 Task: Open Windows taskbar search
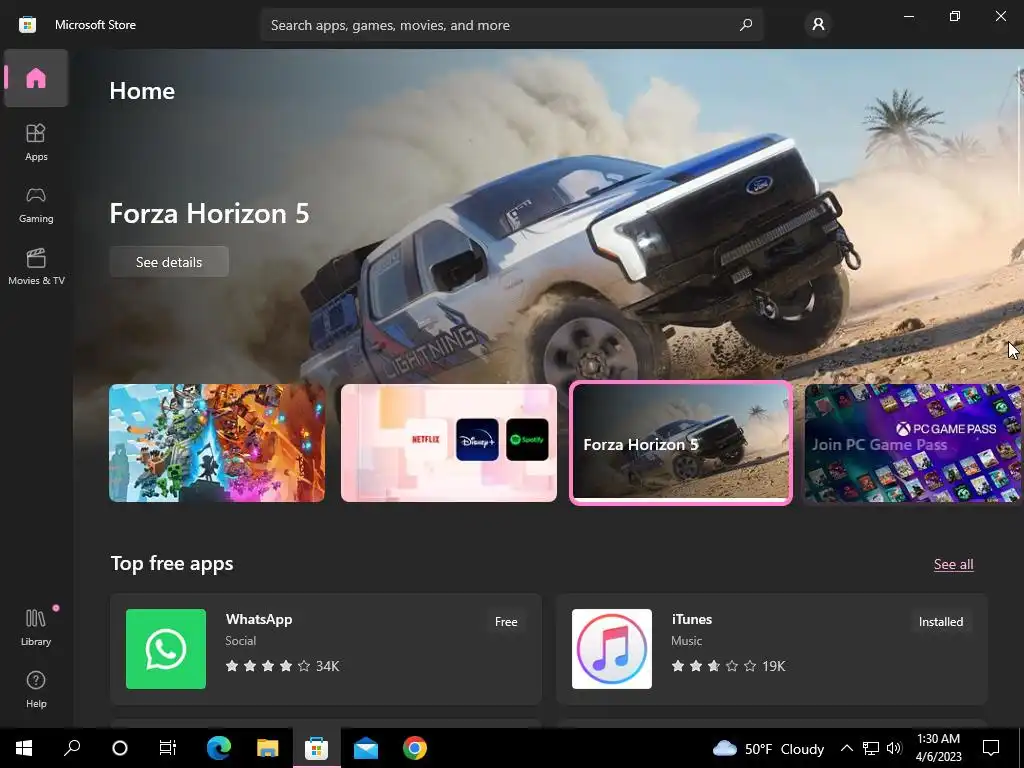click(x=72, y=748)
